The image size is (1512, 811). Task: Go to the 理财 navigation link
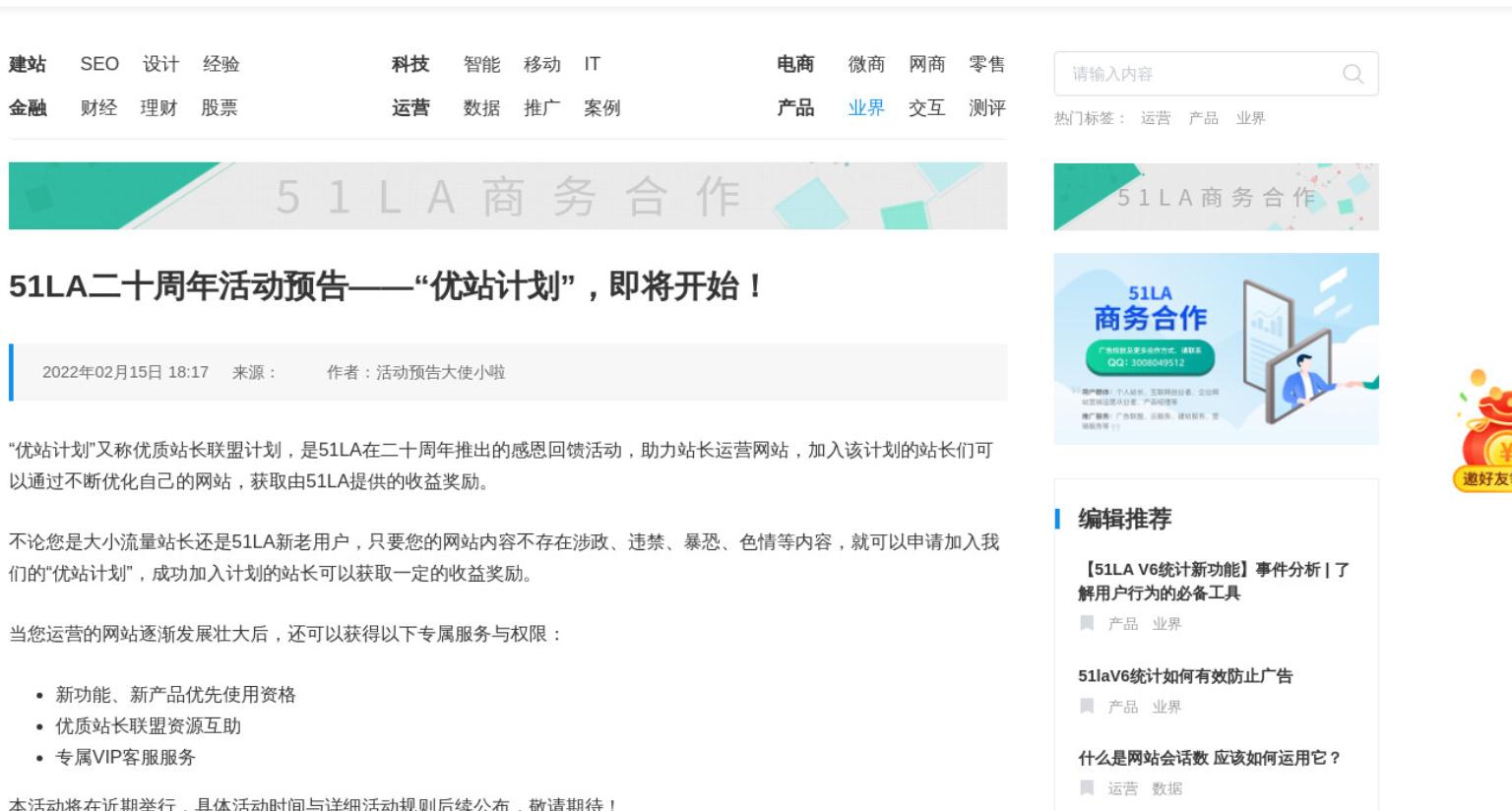click(158, 108)
